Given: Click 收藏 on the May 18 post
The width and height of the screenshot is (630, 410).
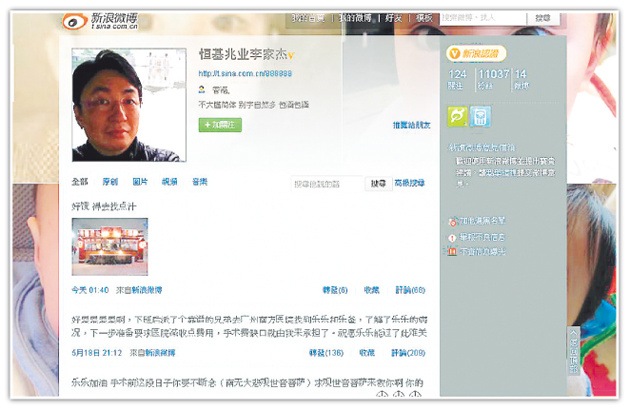Looking at the screenshot, I should pyautogui.click(x=367, y=353).
